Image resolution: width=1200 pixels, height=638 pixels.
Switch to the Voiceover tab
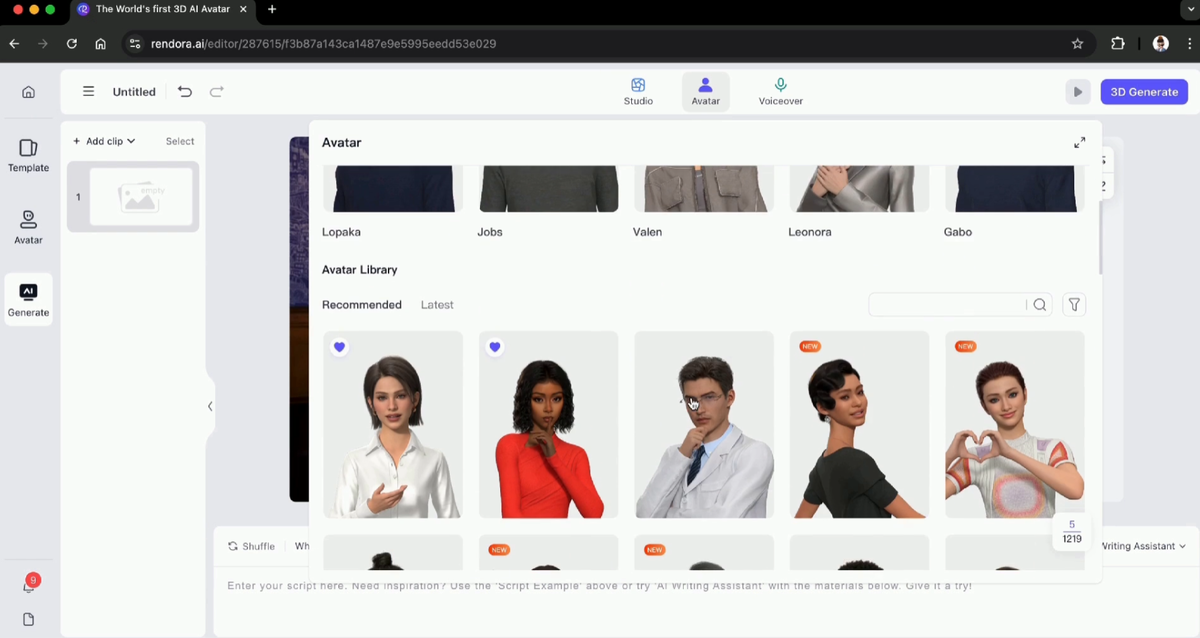(780, 91)
